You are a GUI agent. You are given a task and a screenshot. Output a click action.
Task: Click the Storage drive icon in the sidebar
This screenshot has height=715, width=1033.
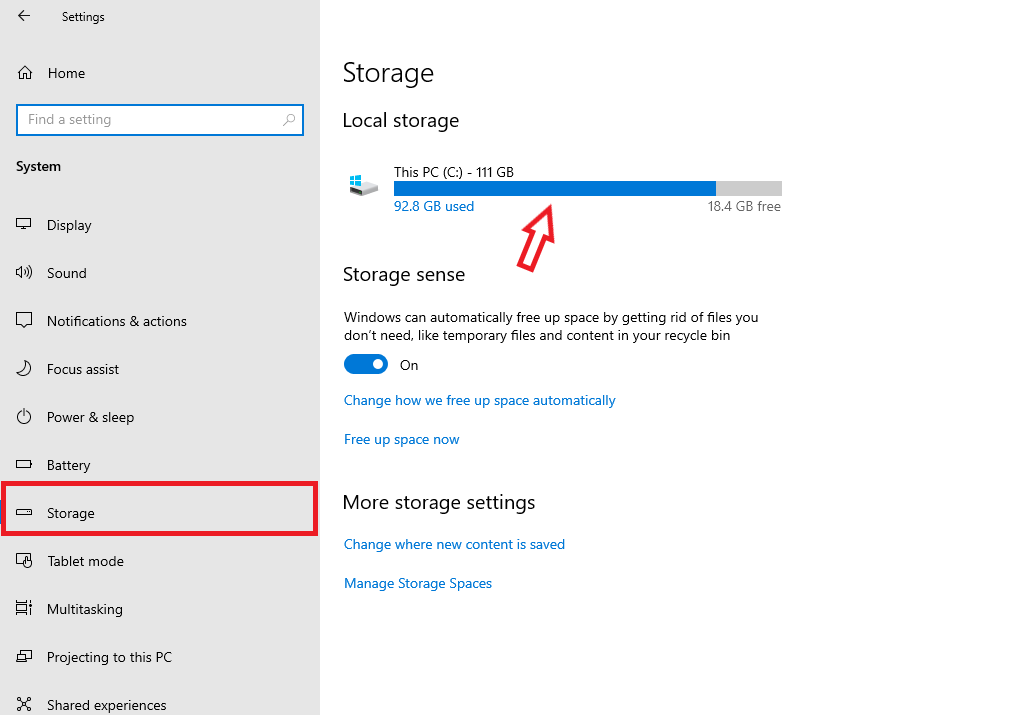24,512
